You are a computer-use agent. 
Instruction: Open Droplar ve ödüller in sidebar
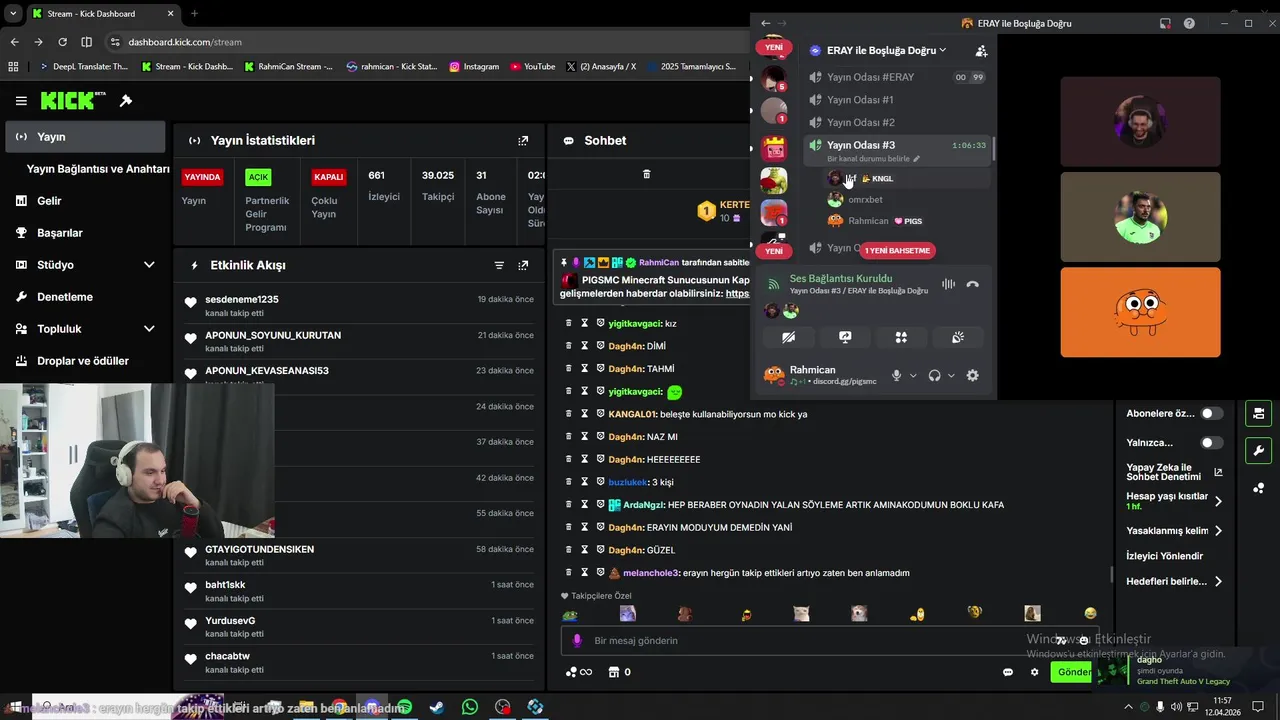(x=85, y=361)
